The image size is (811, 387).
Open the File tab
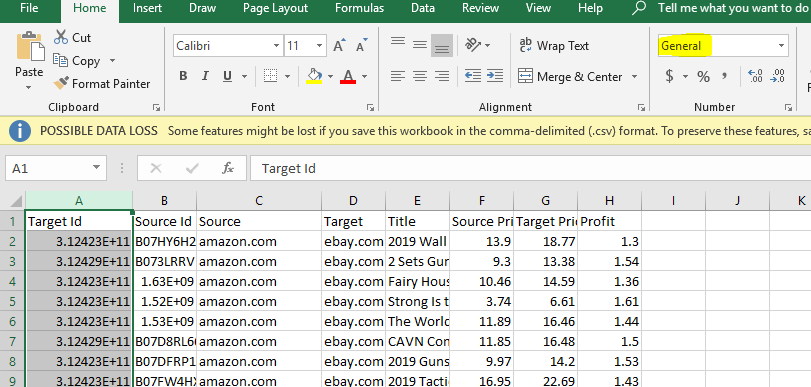(29, 8)
